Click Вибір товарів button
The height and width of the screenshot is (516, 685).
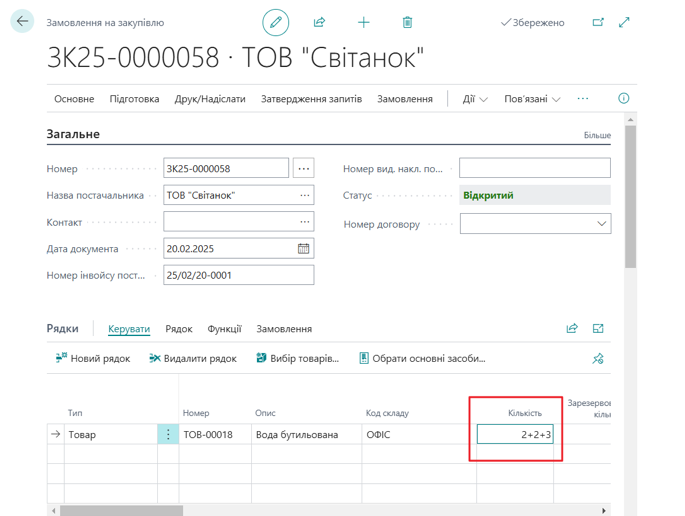click(297, 358)
